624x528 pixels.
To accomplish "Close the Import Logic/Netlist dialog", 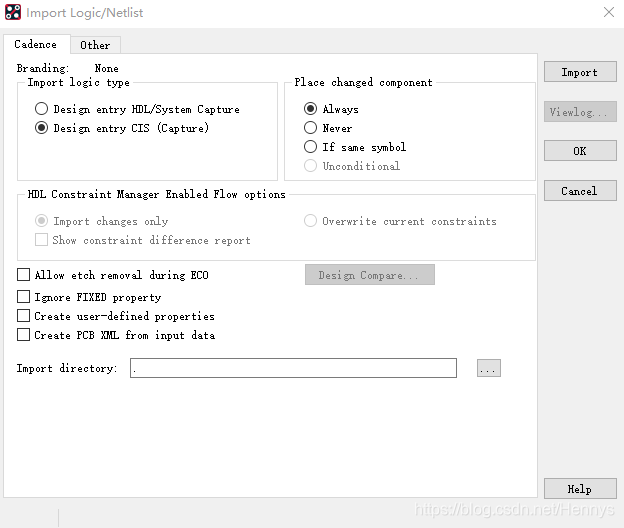I will [x=608, y=13].
